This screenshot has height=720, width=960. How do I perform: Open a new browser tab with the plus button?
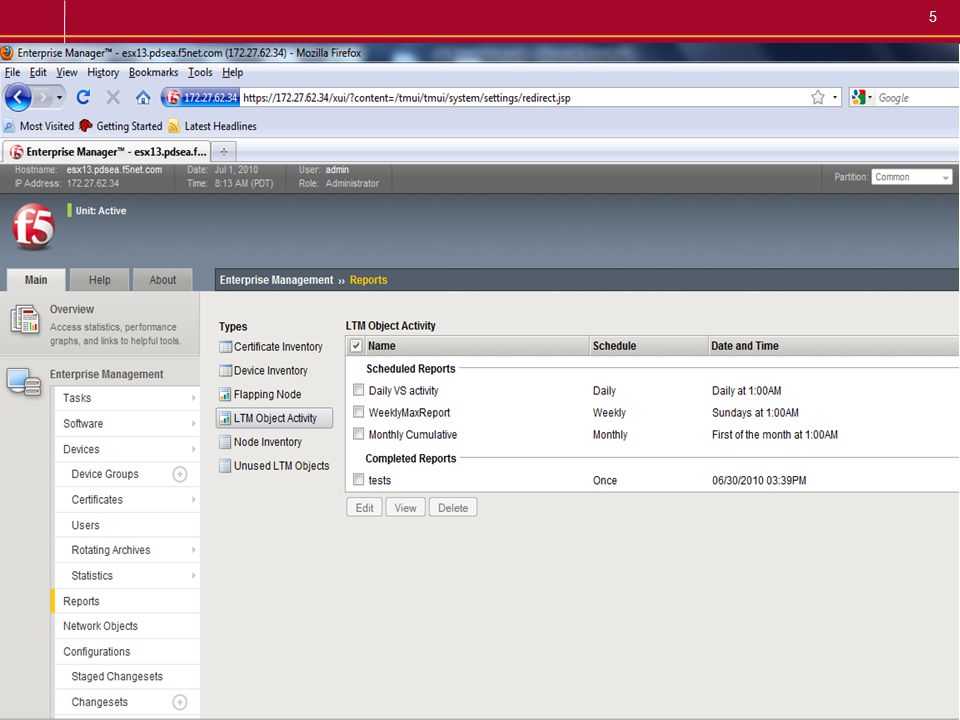pos(224,151)
